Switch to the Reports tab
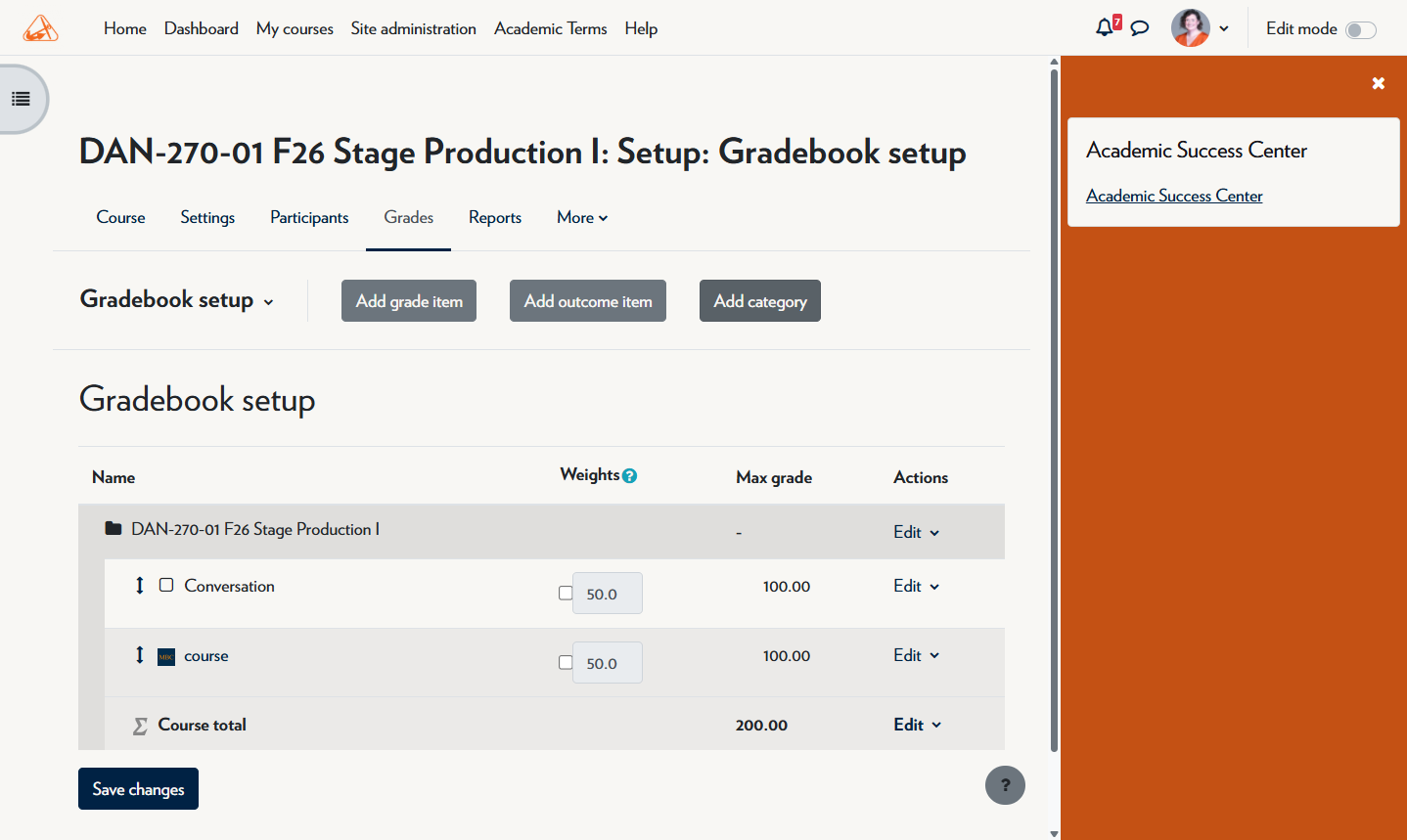This screenshot has height=840, width=1407. [495, 217]
